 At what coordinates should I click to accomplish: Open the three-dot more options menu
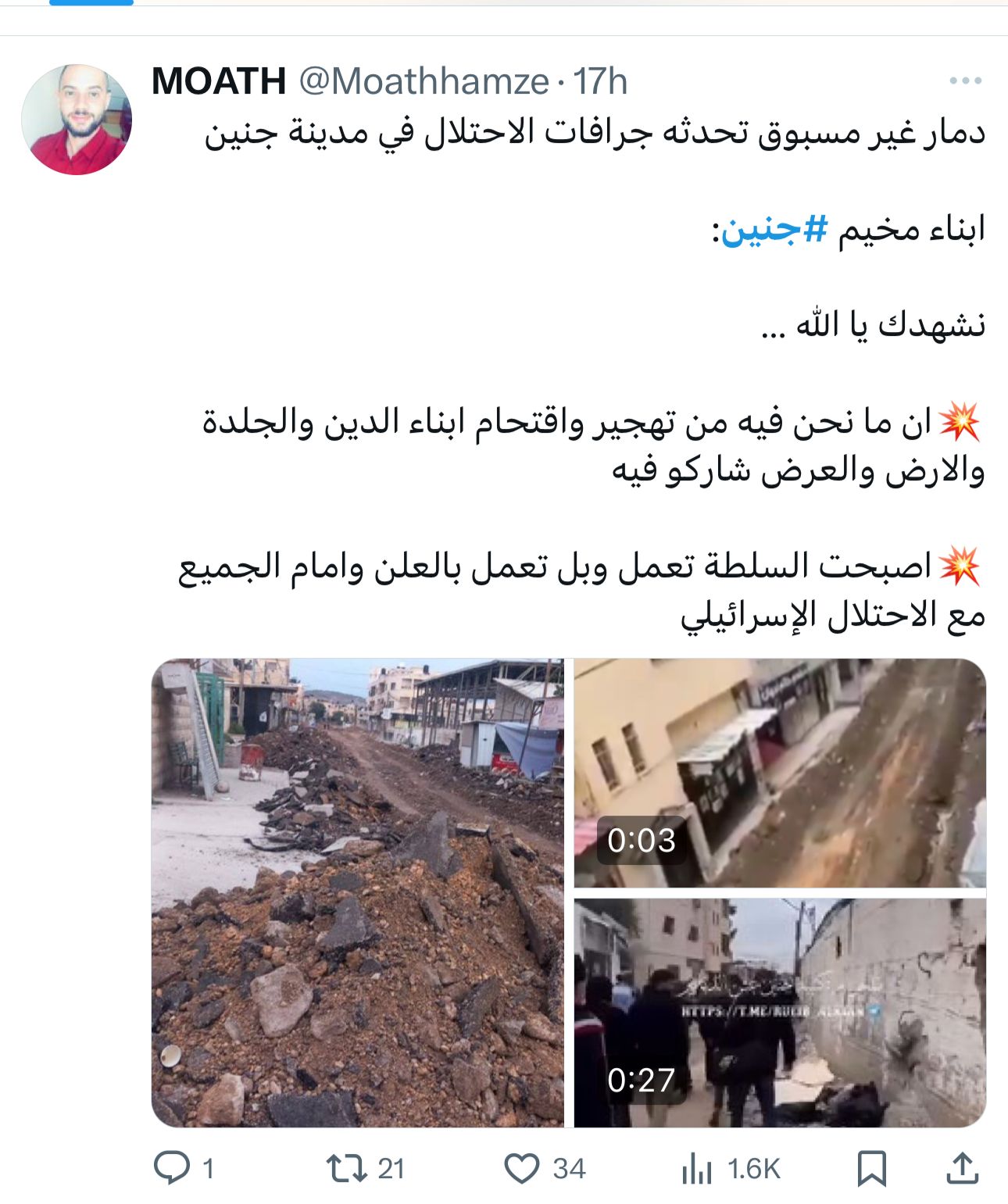pos(965,80)
